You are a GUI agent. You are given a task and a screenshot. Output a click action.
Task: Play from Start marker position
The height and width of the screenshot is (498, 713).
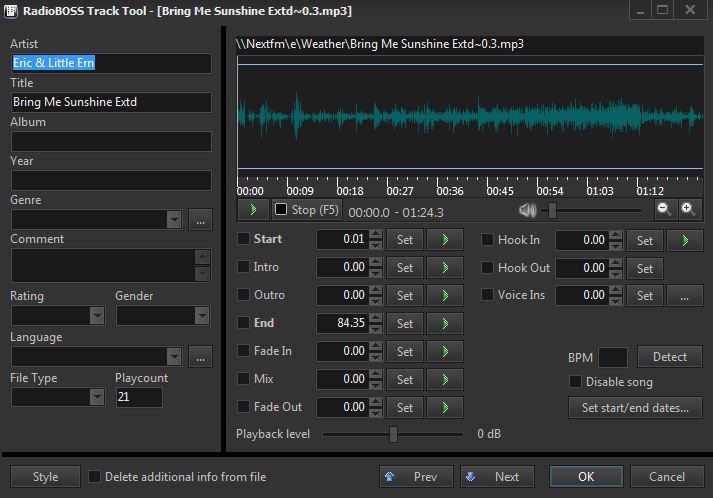(x=445, y=240)
